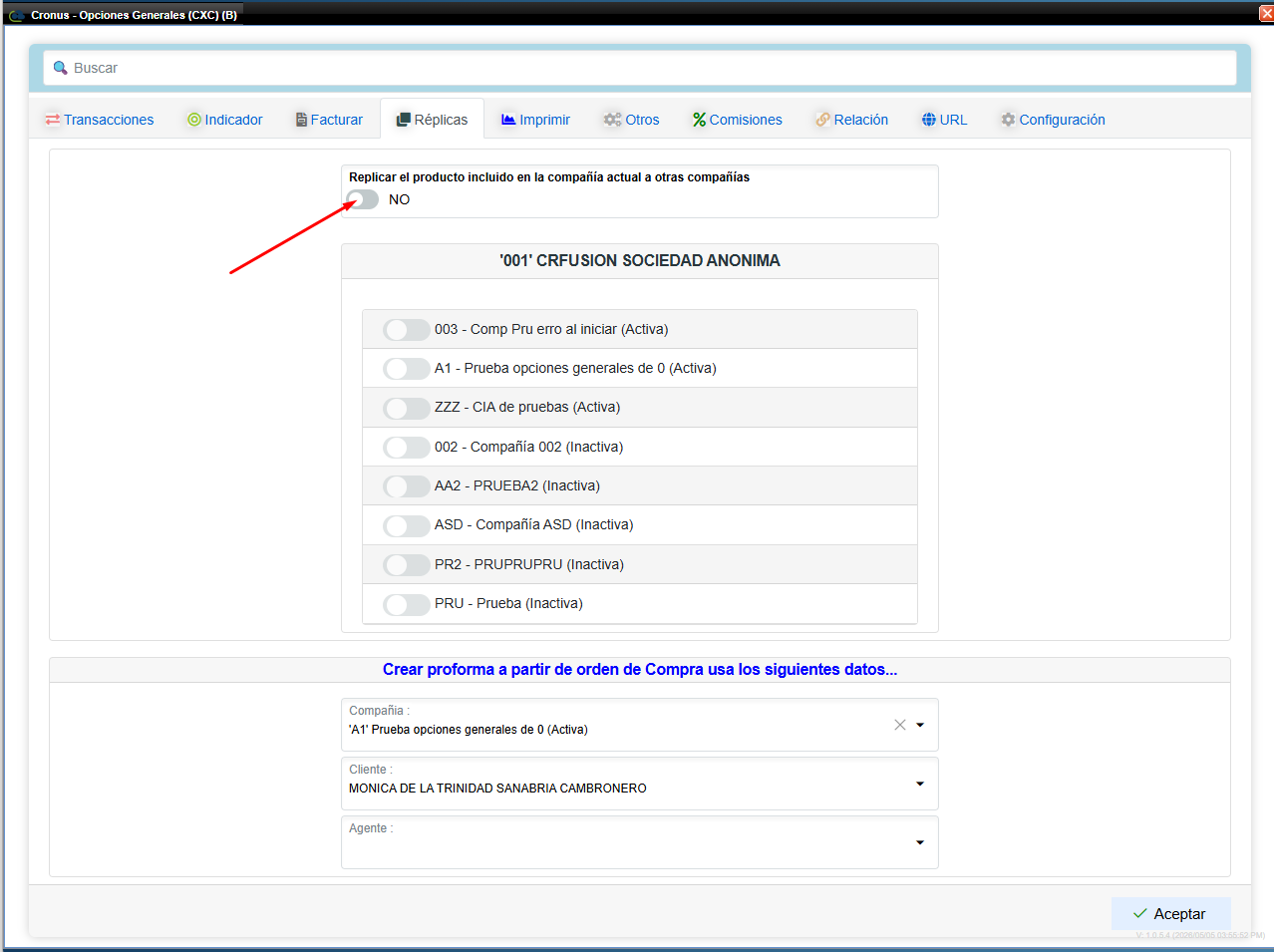
Task: Click the checkmark icon on Aceptar
Action: (x=1140, y=913)
